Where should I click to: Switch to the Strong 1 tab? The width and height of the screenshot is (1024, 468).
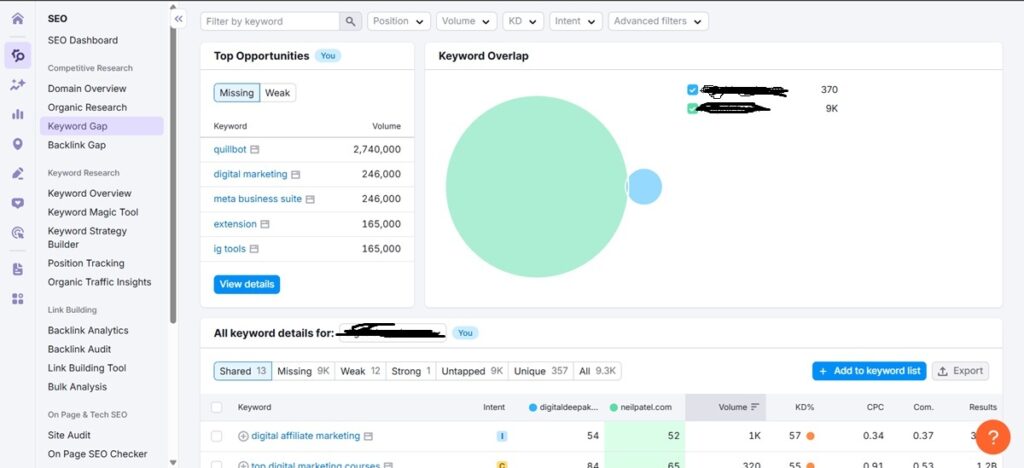pos(411,371)
